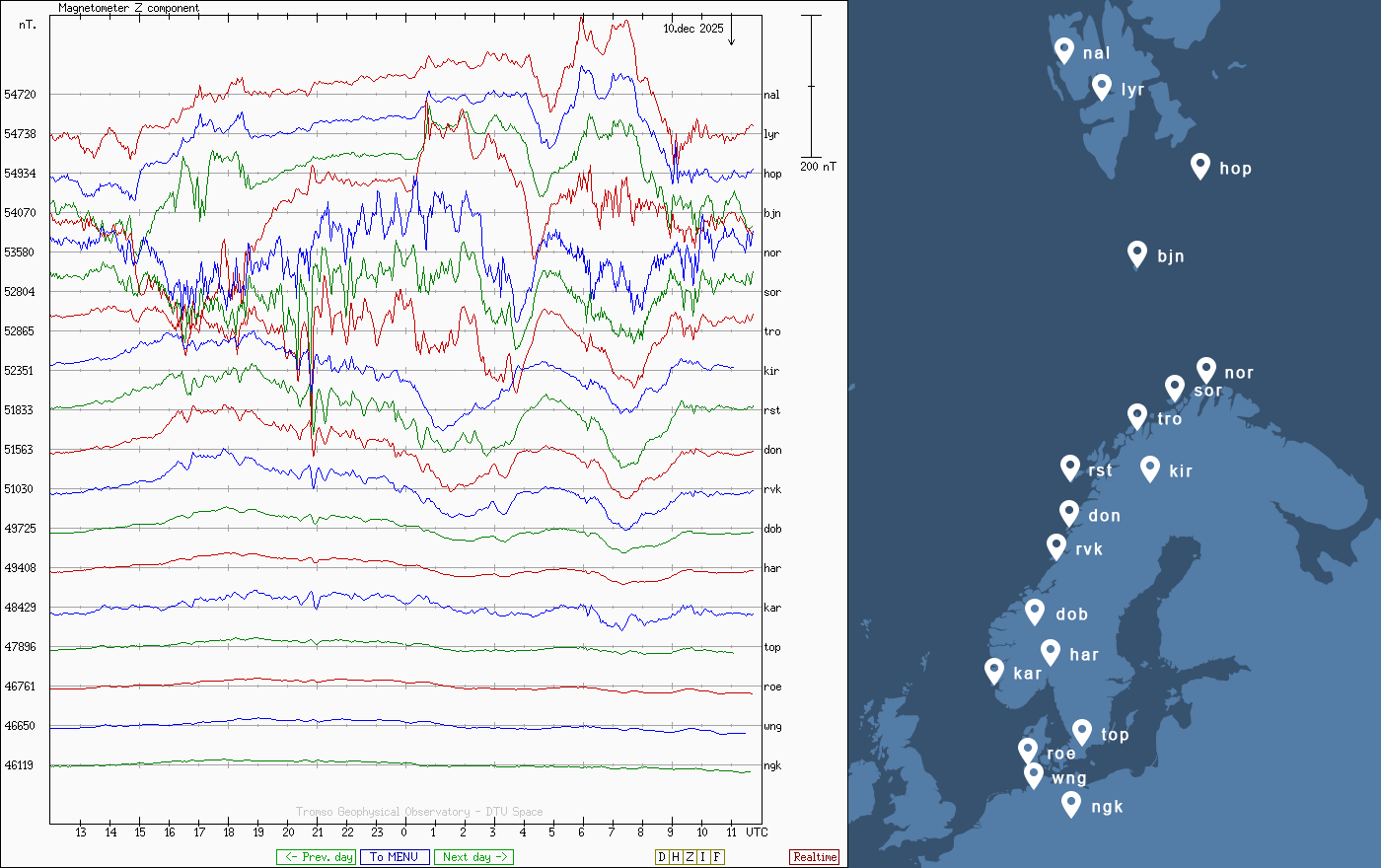1381x868 pixels.
Task: Go to the previous day
Action: coord(317,857)
